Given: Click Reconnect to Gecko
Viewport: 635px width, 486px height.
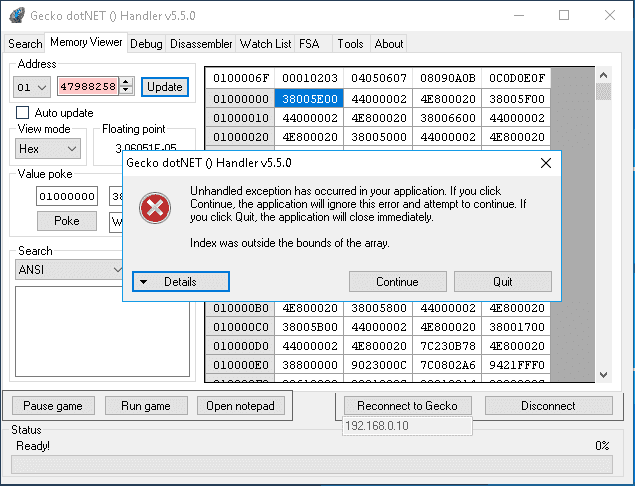Looking at the screenshot, I should pyautogui.click(x=407, y=405).
